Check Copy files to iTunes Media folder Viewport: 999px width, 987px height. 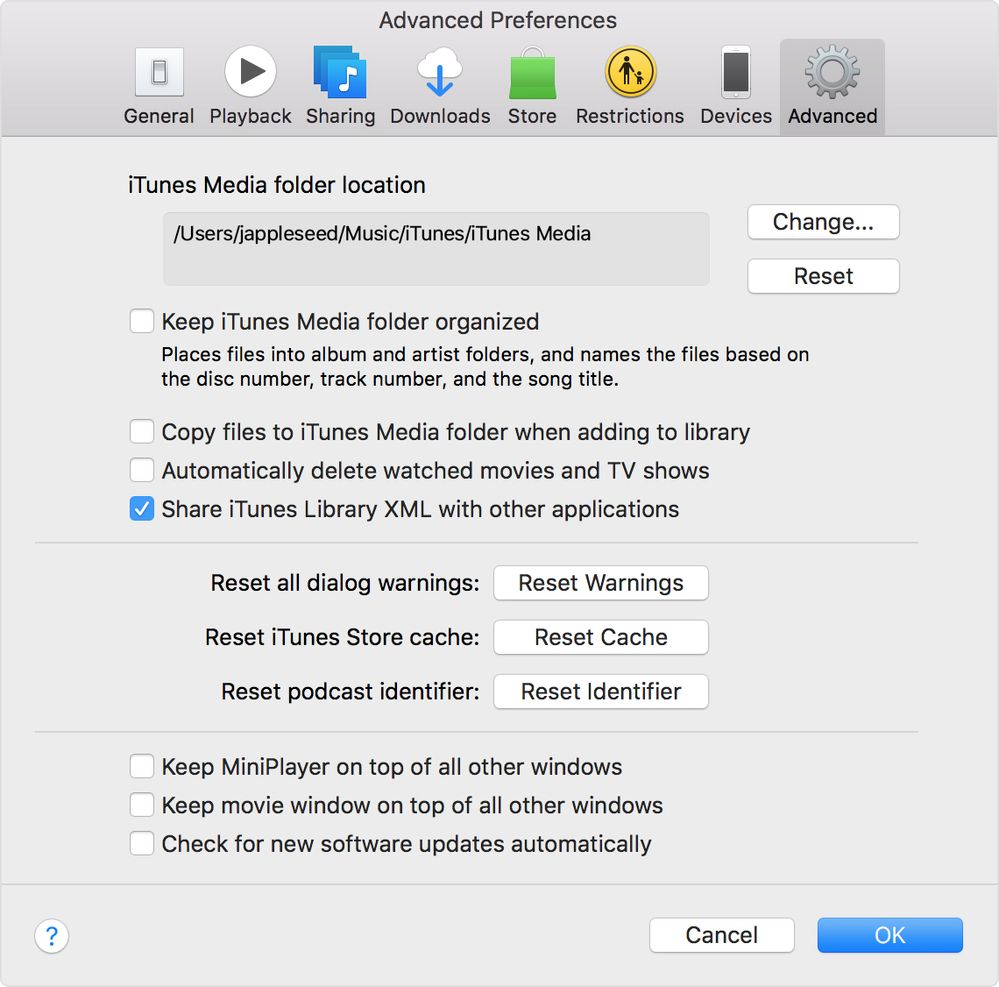pos(141,432)
